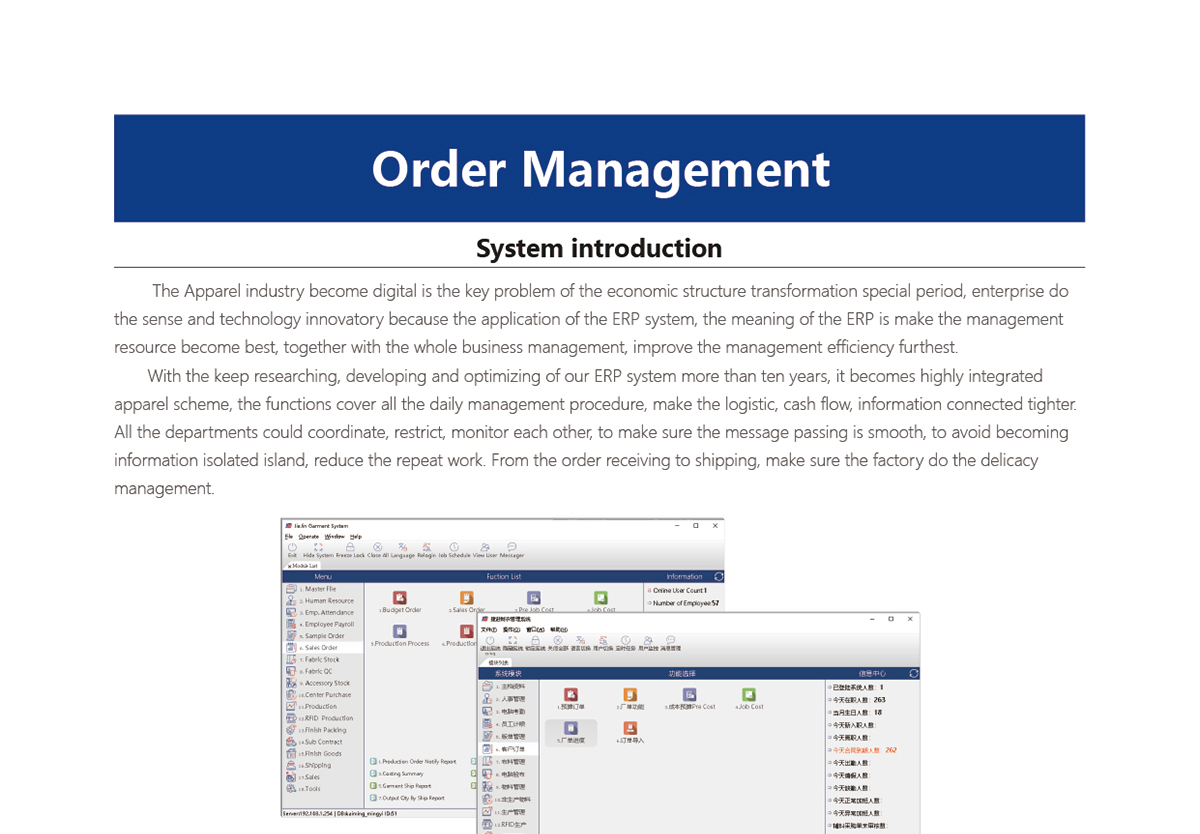1200x834 pixels.
Task: Click padlock lock-system icon in Chinese window toolbar
Action: click(x=535, y=641)
